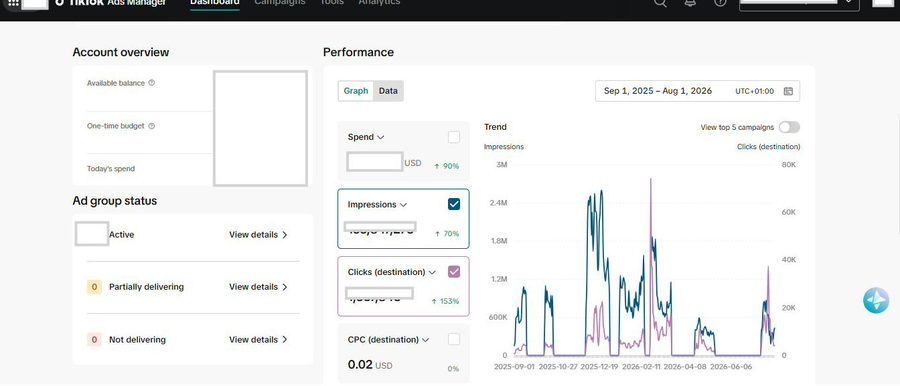Open the Campaigns tab
This screenshot has width=900, height=386.
pos(280,3)
